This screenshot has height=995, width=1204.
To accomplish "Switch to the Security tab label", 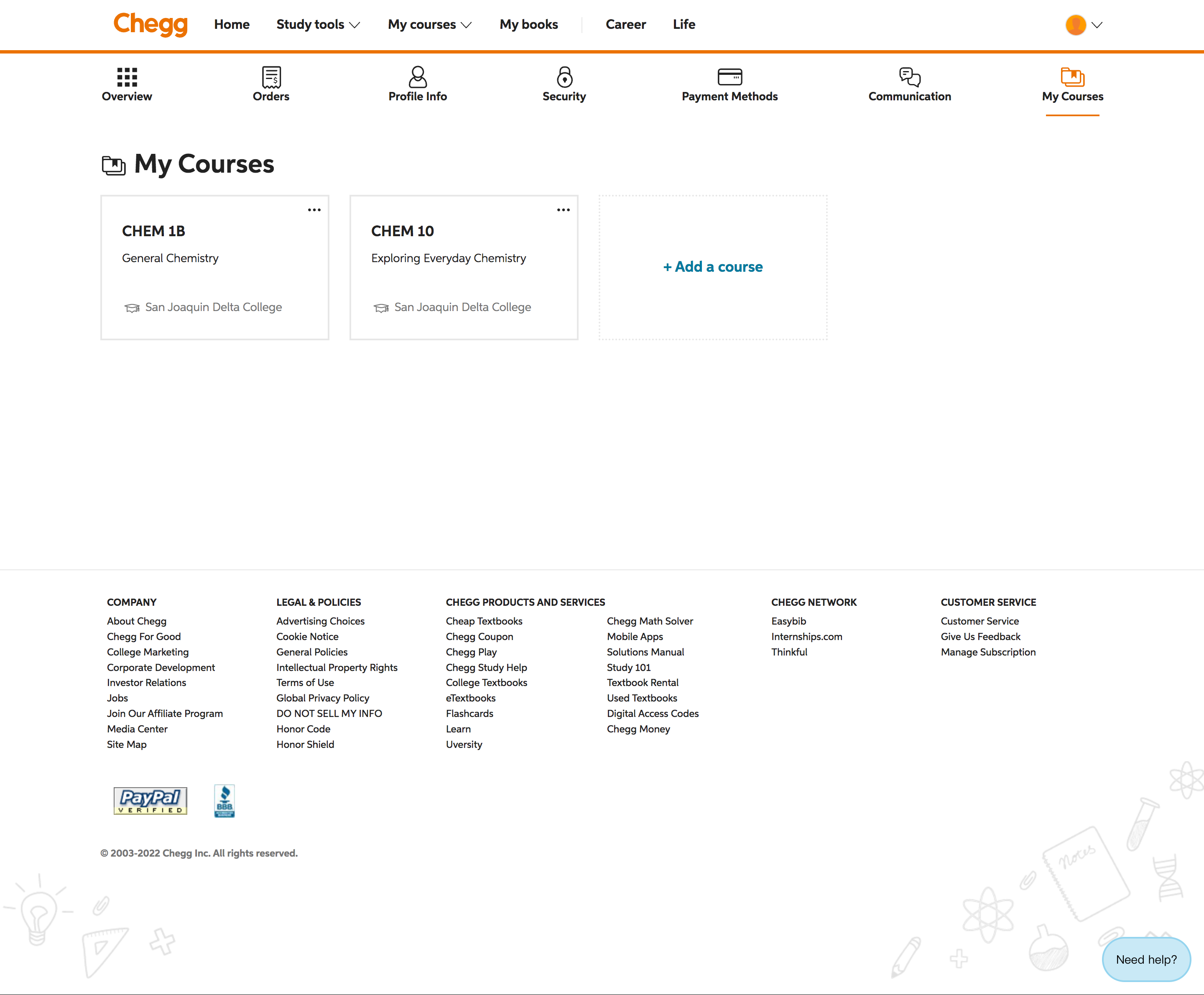I will tap(564, 96).
